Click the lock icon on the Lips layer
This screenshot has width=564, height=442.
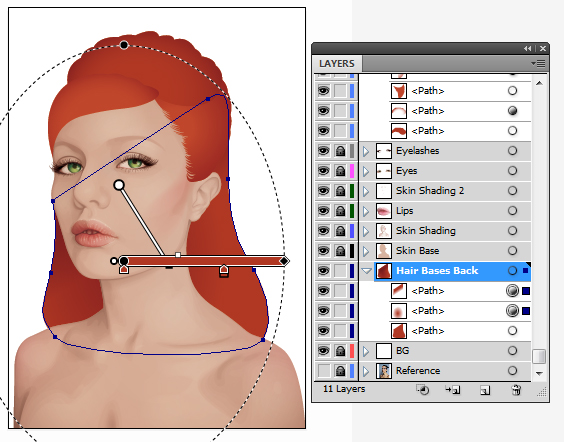340,211
